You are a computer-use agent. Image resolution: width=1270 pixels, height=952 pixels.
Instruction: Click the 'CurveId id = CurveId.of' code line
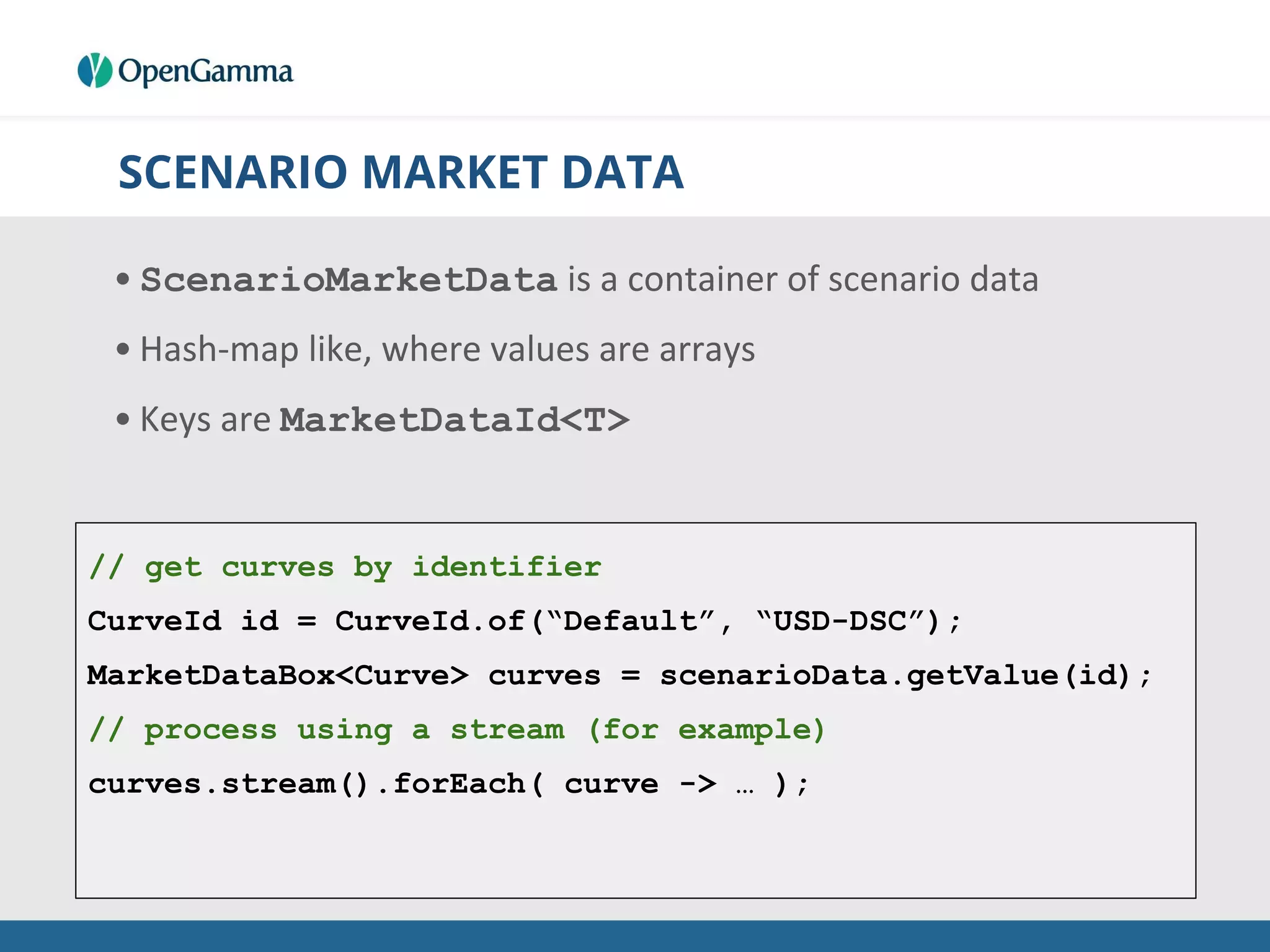click(x=525, y=621)
